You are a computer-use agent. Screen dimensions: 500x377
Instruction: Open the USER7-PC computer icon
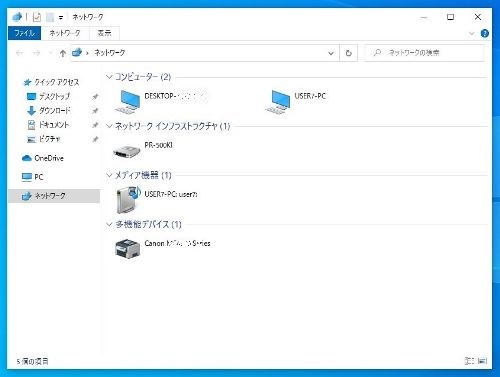(277, 102)
